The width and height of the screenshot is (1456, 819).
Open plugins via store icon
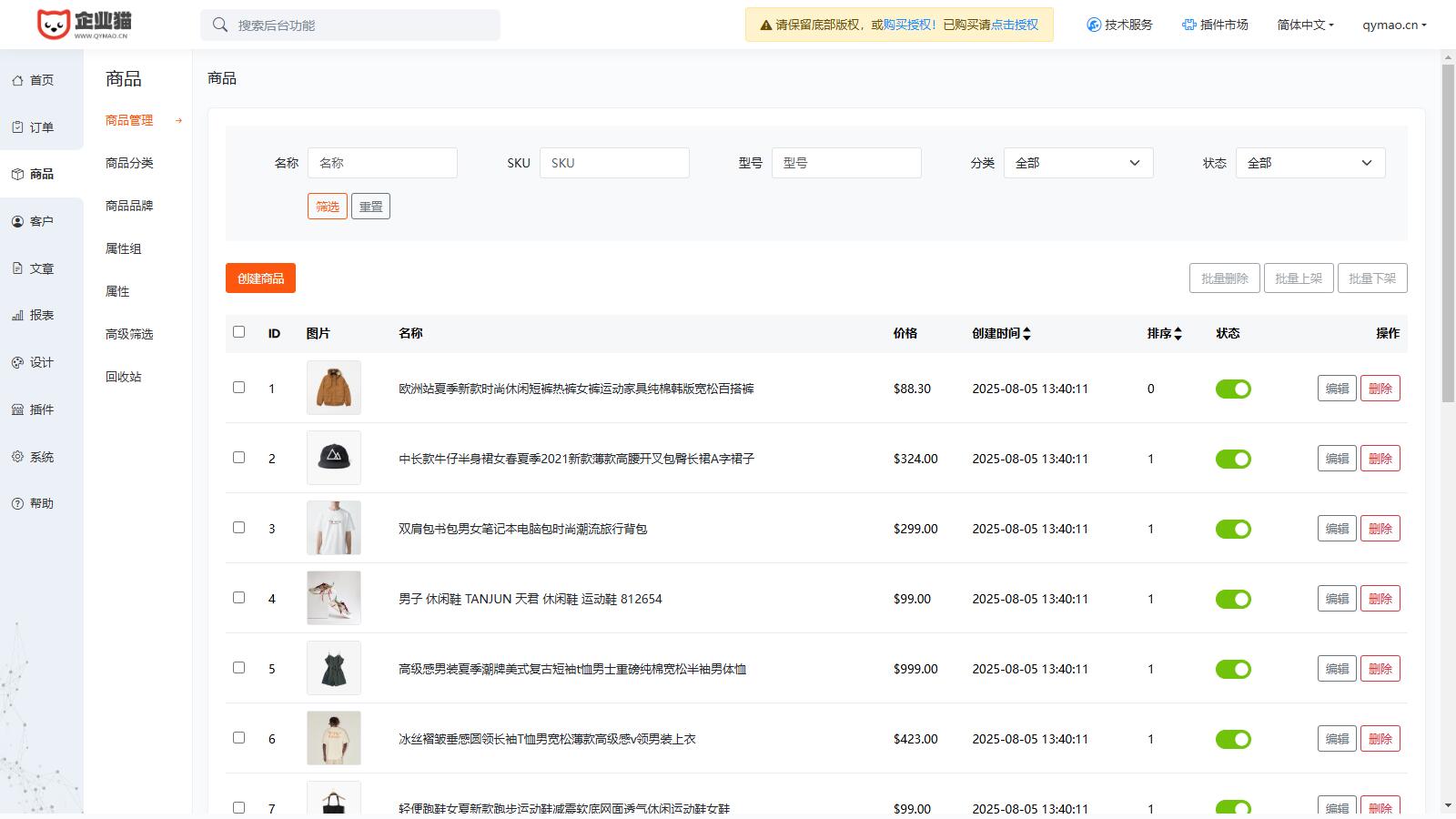(x=17, y=409)
